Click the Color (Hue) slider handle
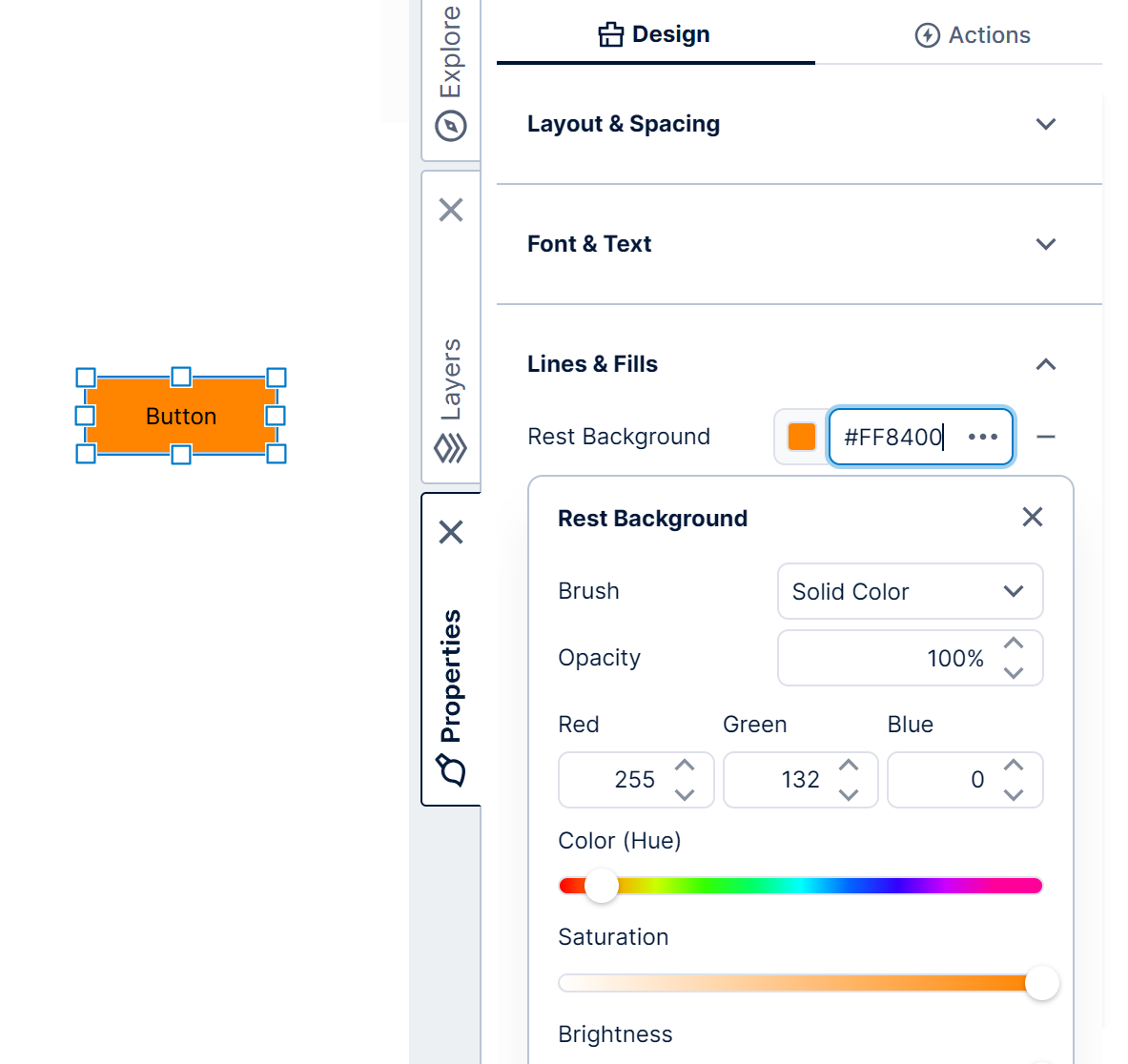 coord(602,886)
